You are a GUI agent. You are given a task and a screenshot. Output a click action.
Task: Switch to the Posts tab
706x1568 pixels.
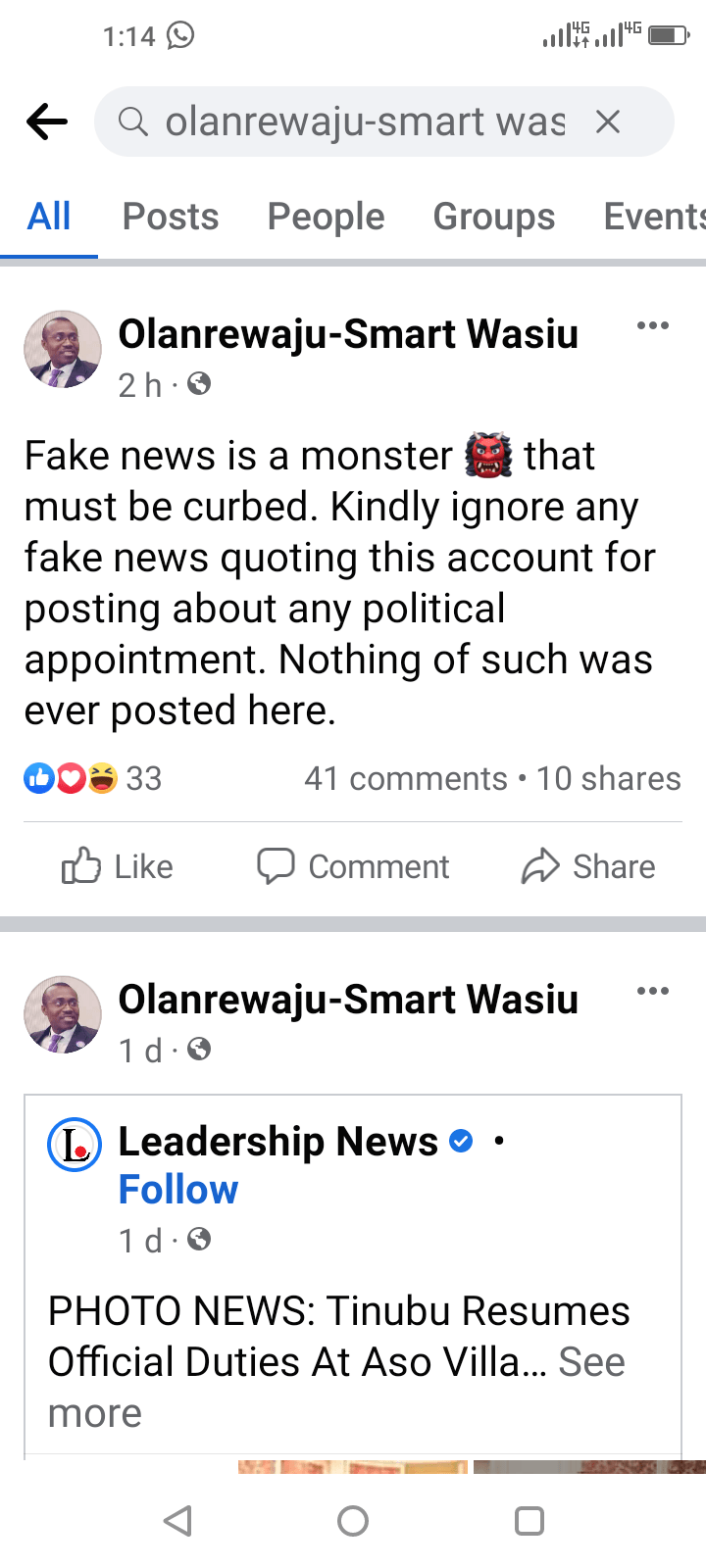[x=171, y=217]
